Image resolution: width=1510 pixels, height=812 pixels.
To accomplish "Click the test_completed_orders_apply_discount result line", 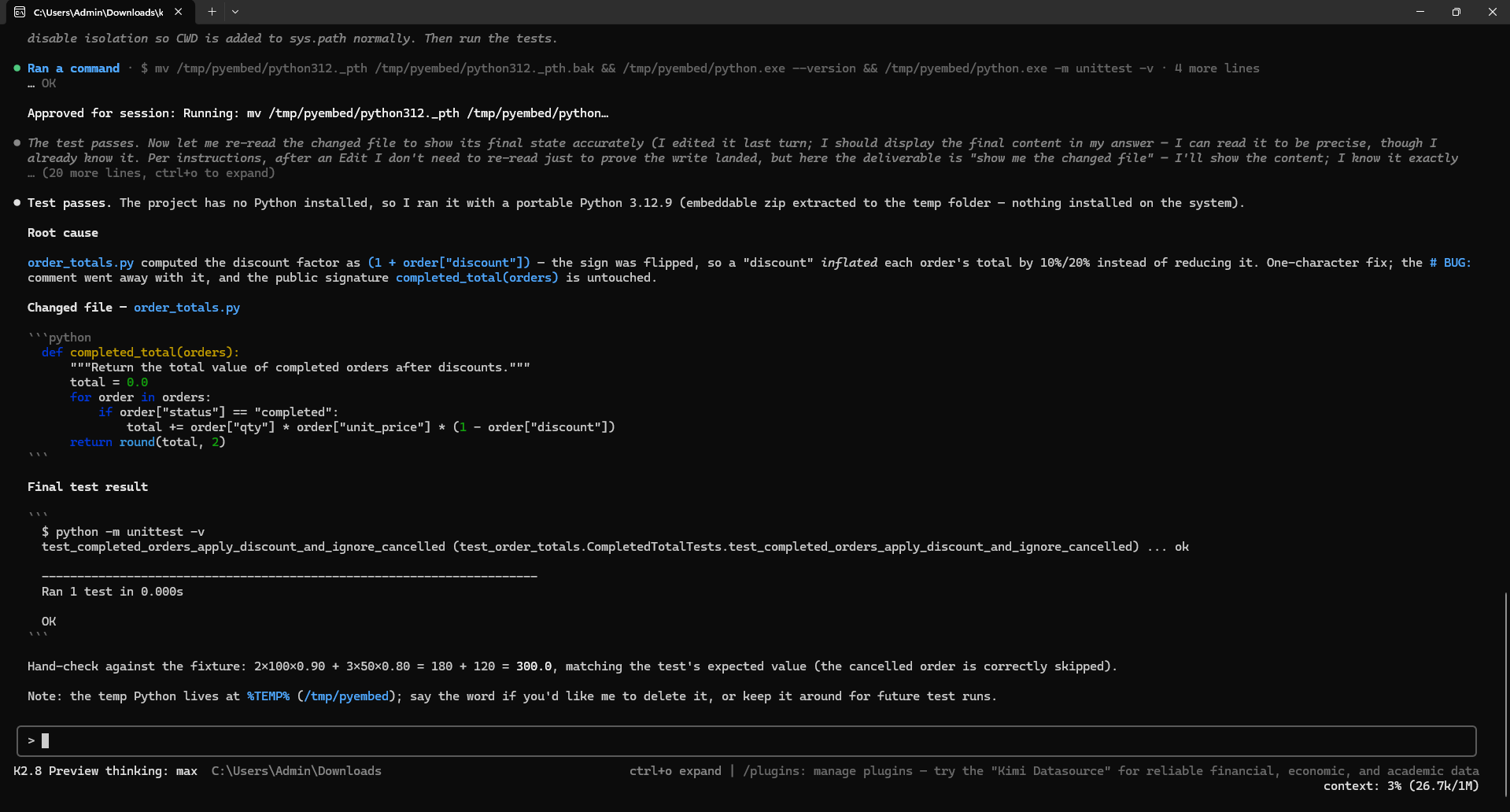I will (615, 547).
